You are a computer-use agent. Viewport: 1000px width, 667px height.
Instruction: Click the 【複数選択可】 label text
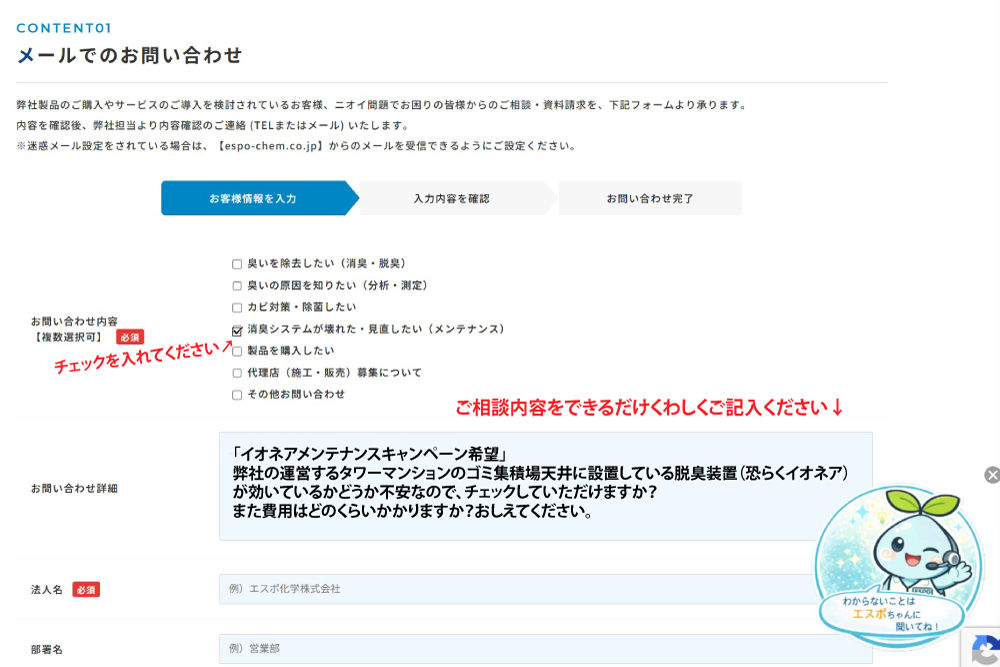tap(68, 337)
